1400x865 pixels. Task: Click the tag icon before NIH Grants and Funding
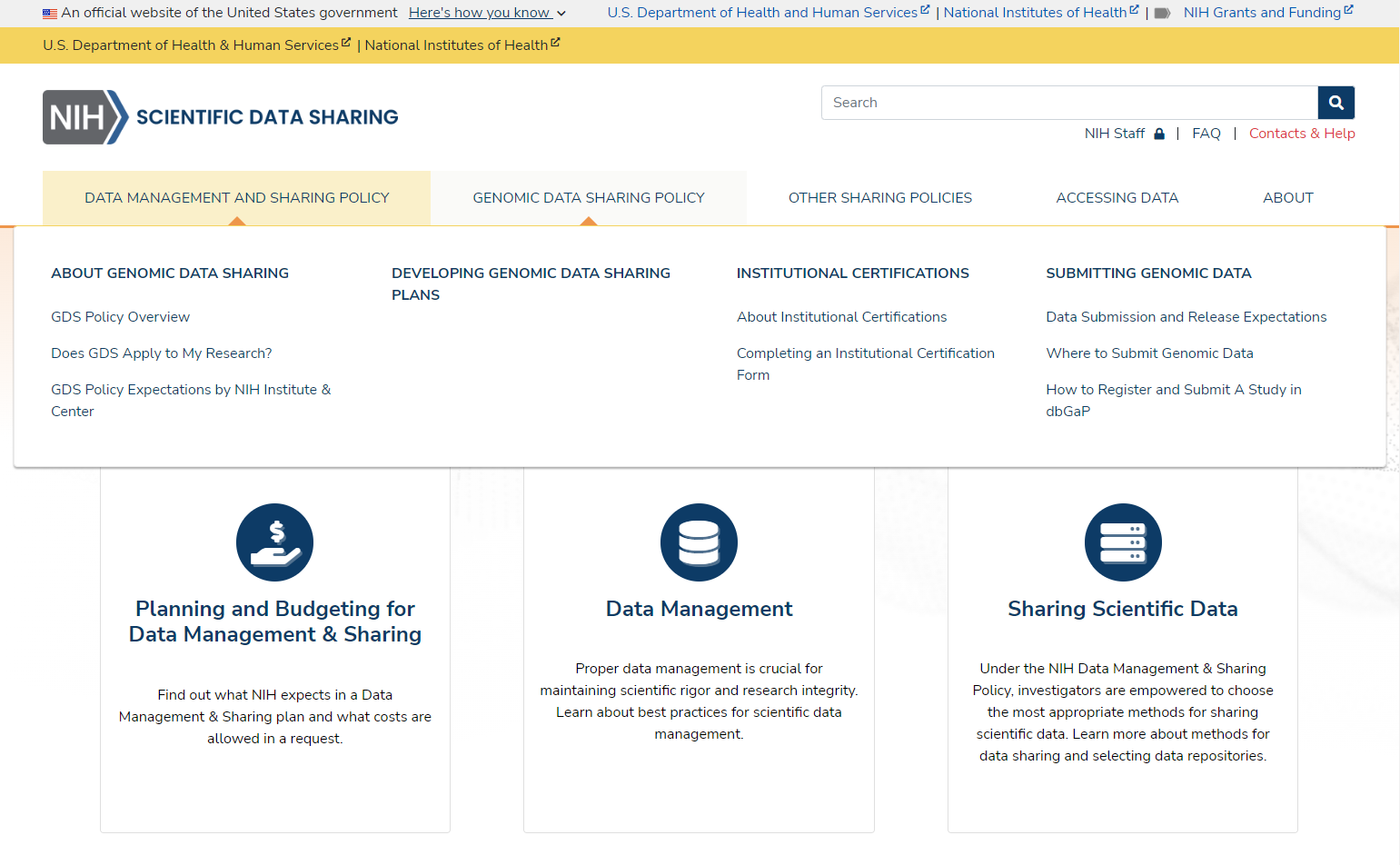pos(1162,14)
